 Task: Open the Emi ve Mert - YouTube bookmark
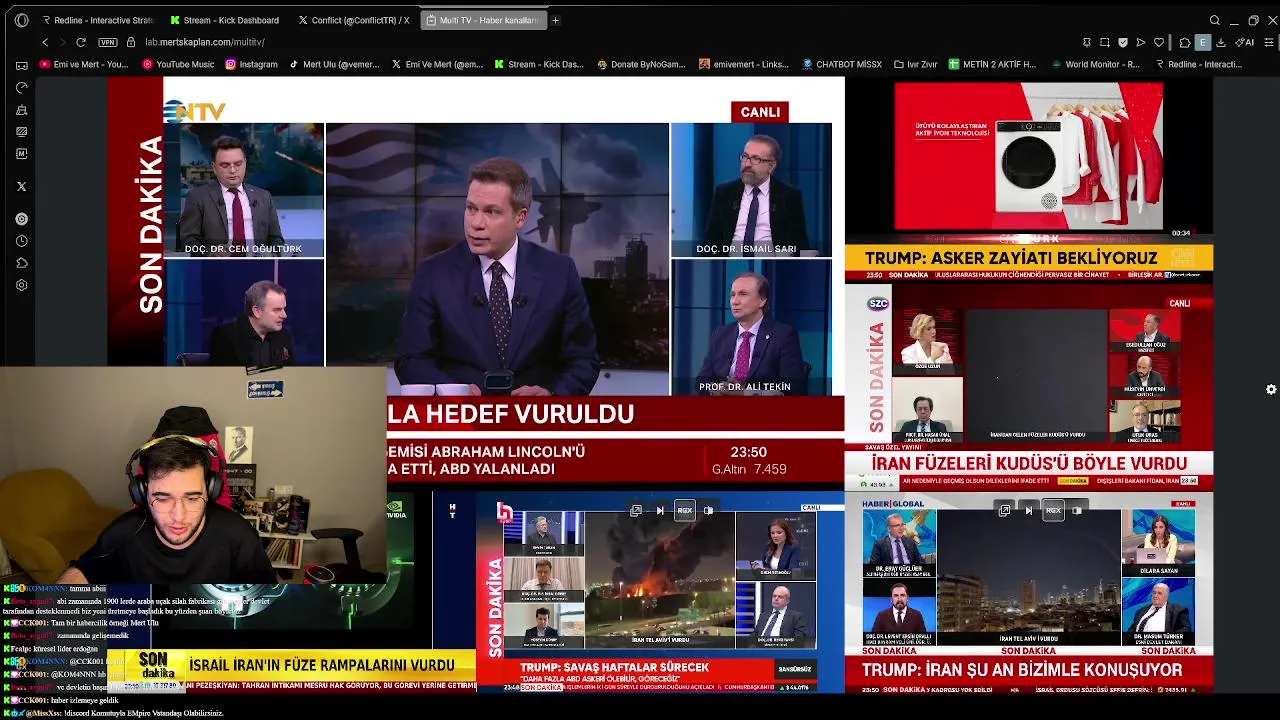(x=84, y=64)
